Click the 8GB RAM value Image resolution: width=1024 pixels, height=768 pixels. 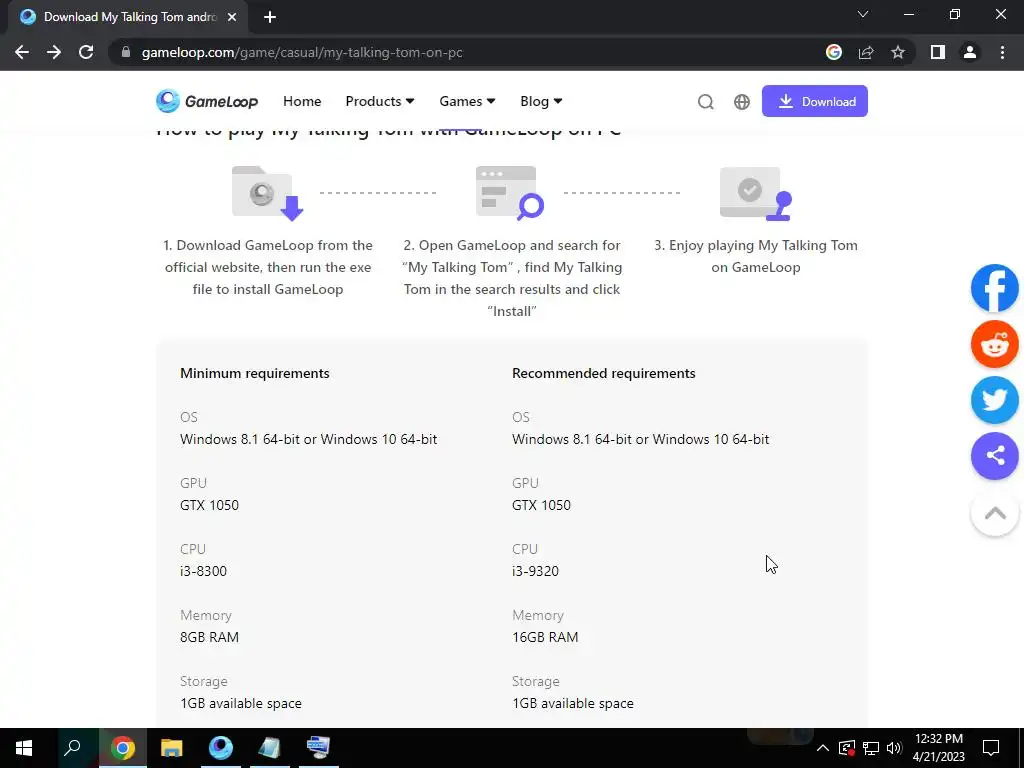coord(209,637)
